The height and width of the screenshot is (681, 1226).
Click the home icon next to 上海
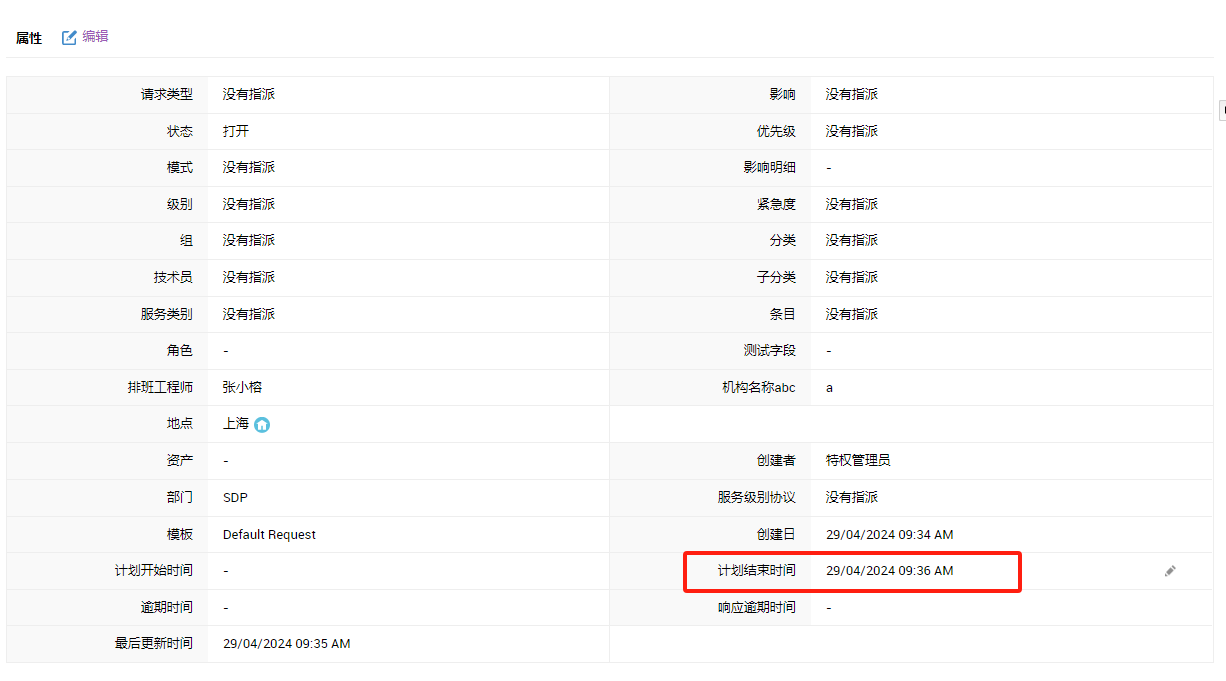262,424
